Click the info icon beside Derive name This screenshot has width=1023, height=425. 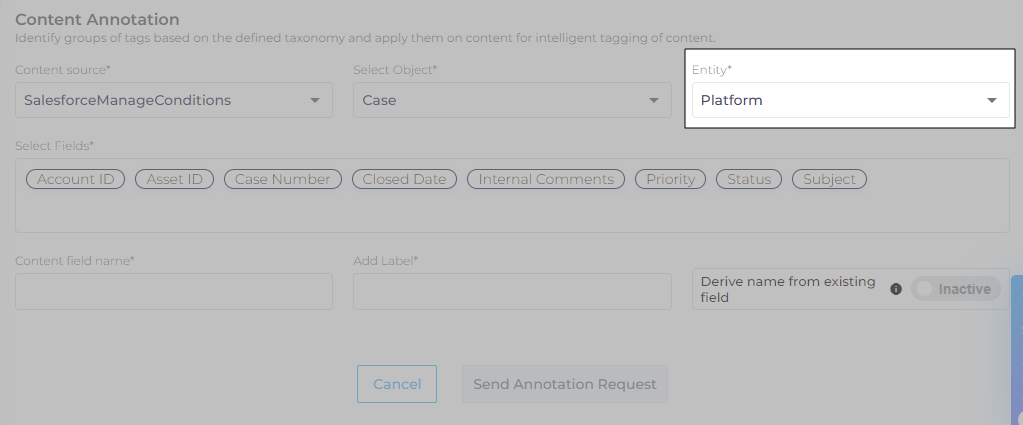click(896, 289)
